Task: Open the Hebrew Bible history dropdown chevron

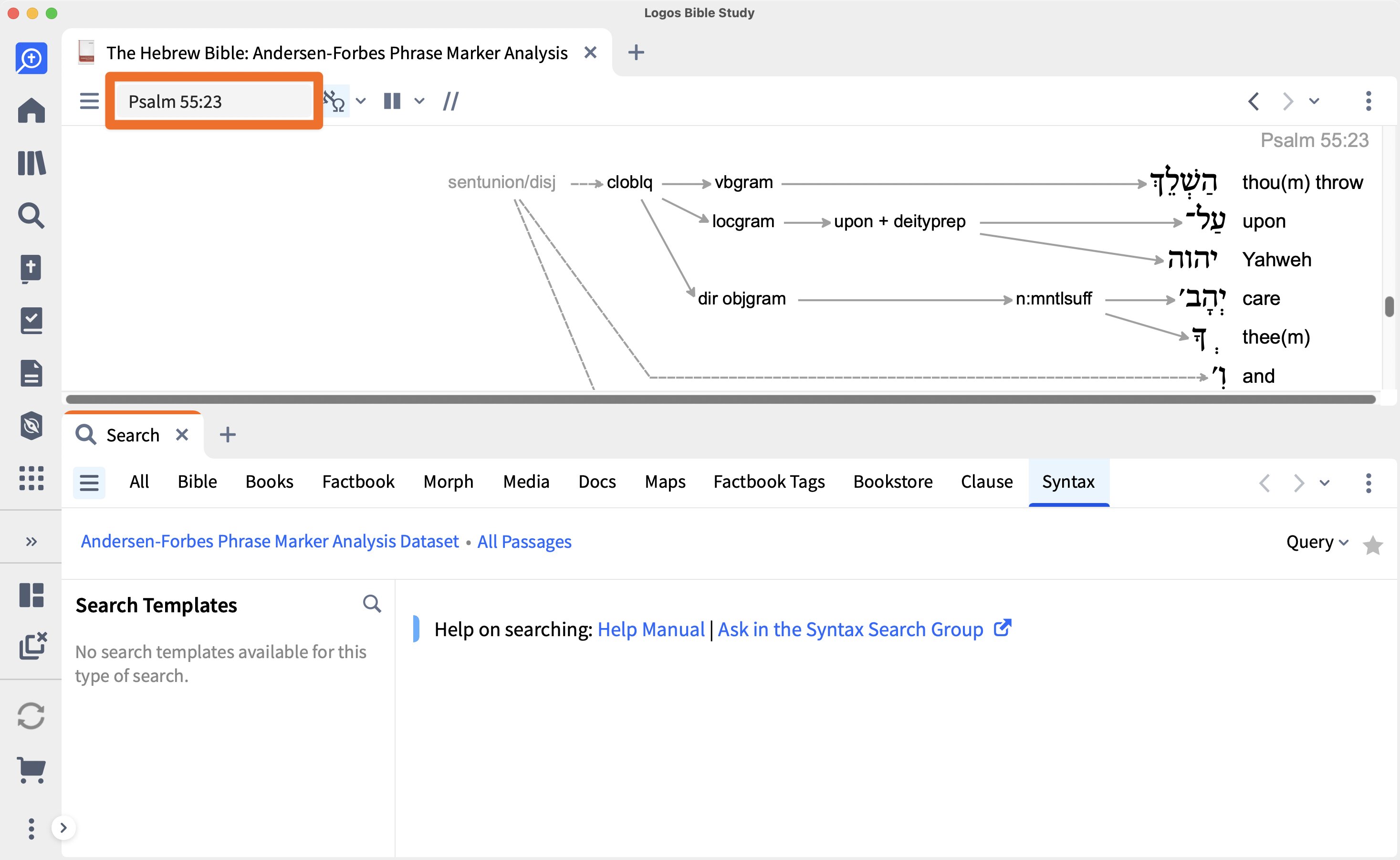Action: 1314,101
